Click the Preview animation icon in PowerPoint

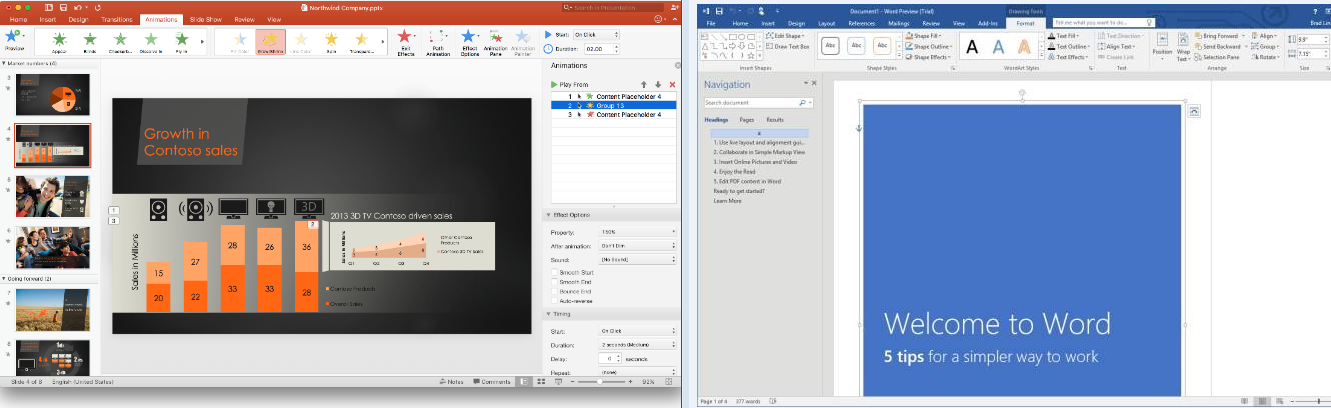tap(14, 40)
